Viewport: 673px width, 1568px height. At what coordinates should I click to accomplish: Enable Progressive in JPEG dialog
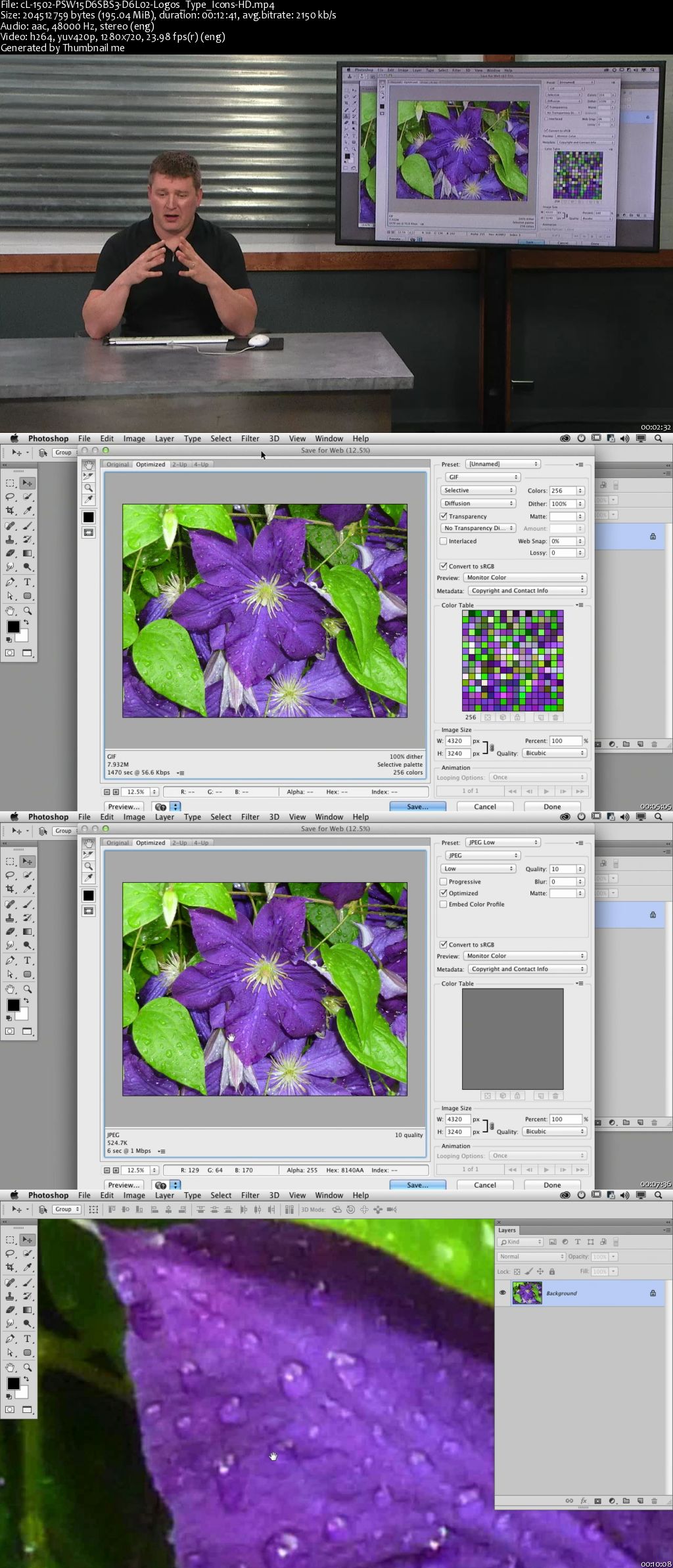[x=444, y=882]
